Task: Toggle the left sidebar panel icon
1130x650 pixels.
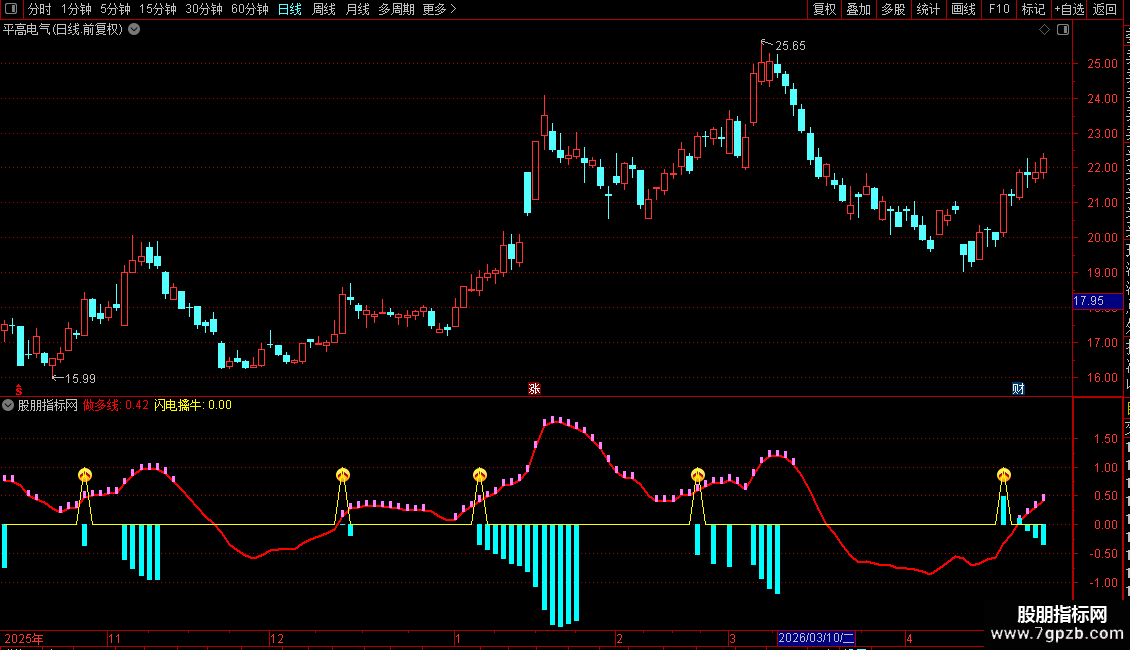Action: coord(11,9)
